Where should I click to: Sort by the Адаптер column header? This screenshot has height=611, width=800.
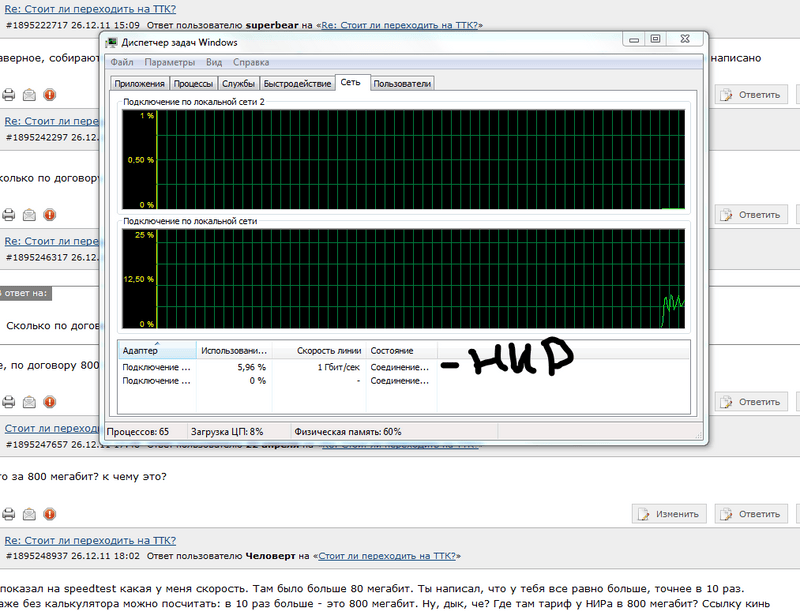click(x=157, y=350)
